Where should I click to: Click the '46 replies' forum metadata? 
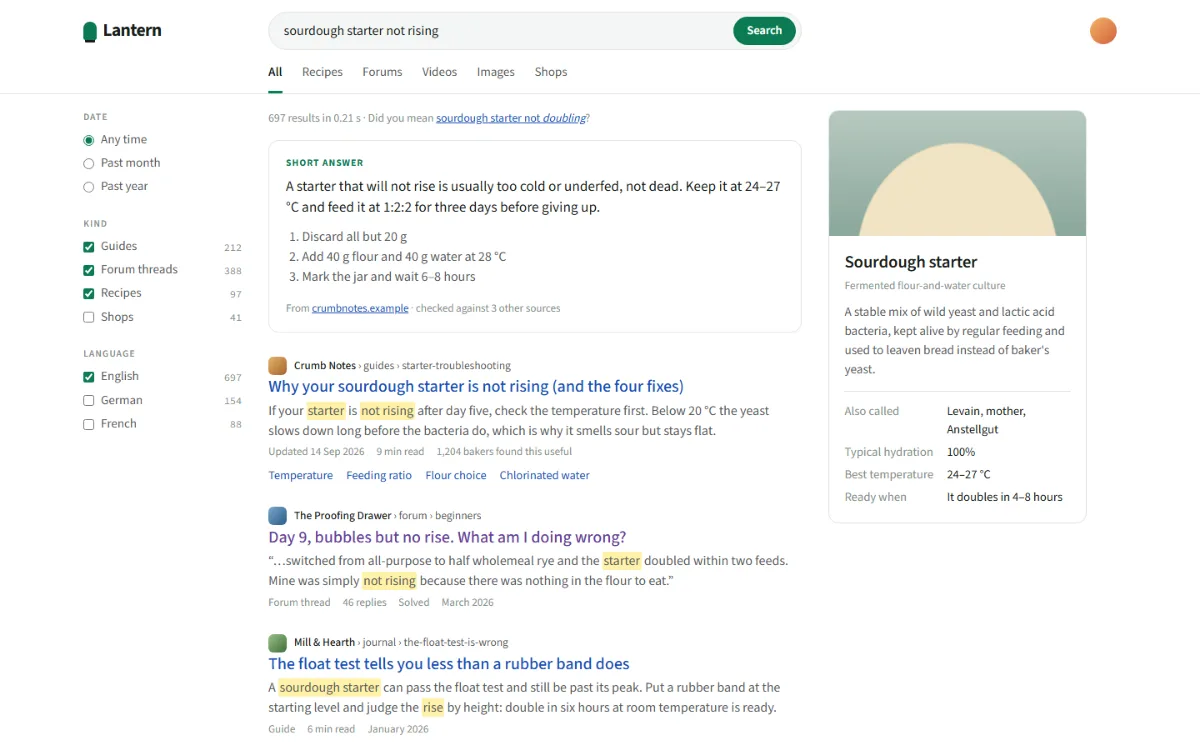tap(364, 603)
